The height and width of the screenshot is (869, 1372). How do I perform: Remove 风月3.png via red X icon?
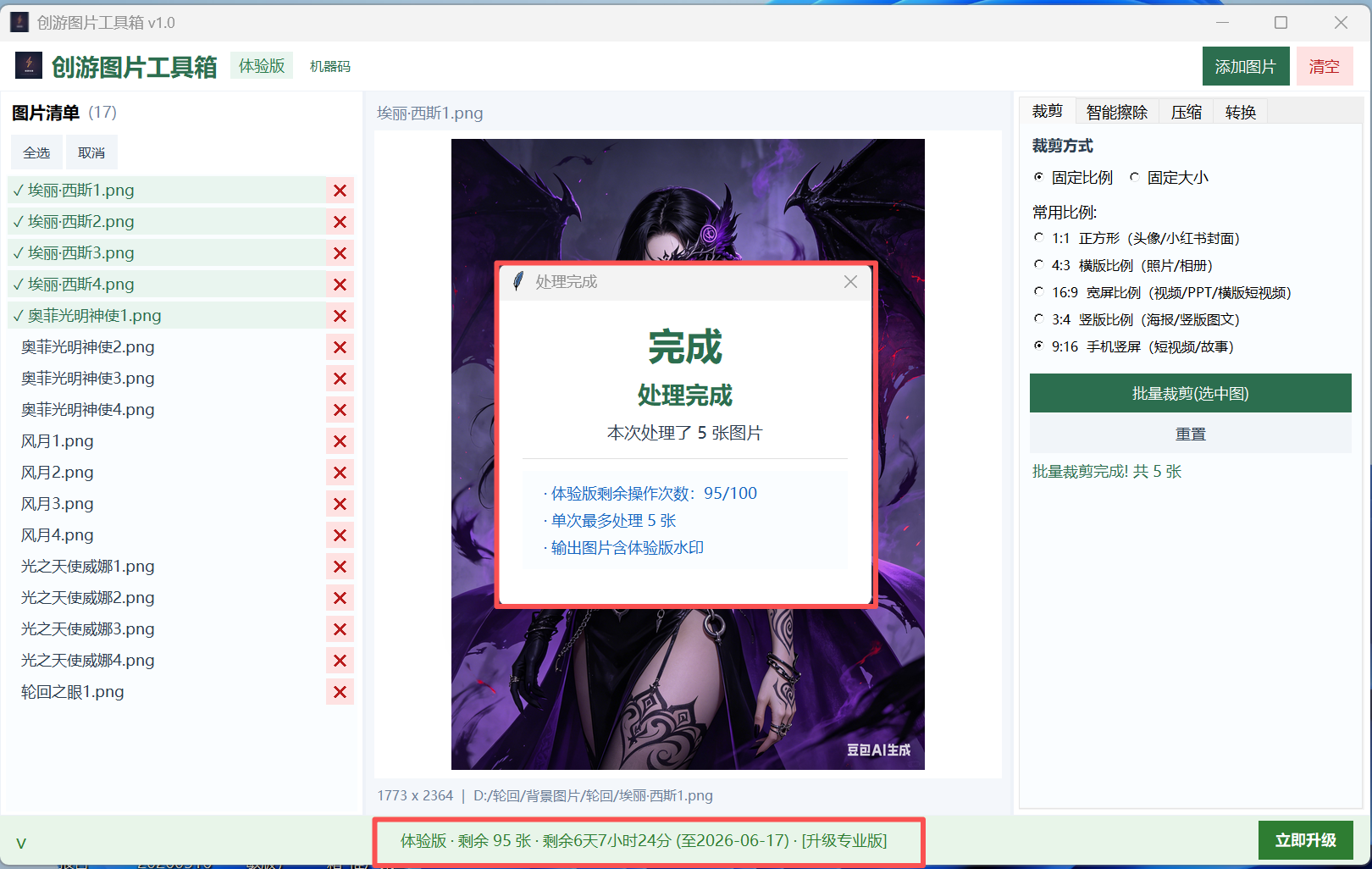[x=340, y=504]
